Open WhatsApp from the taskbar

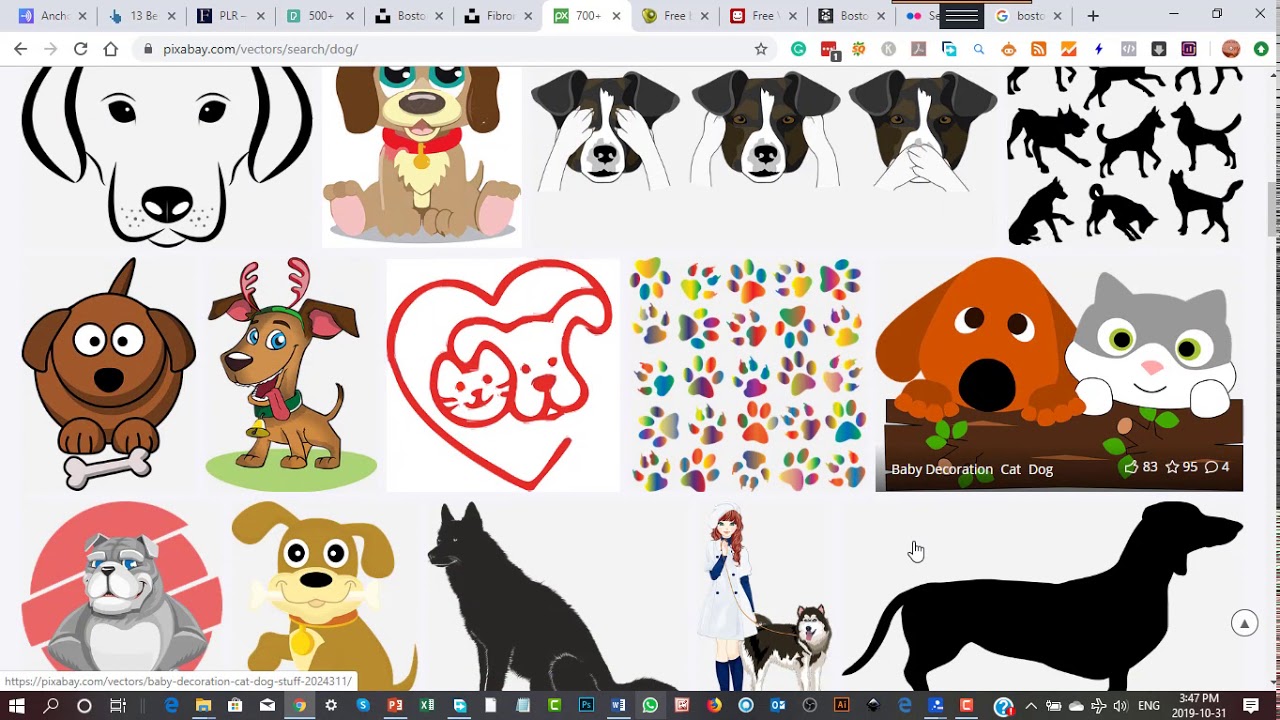[x=650, y=705]
